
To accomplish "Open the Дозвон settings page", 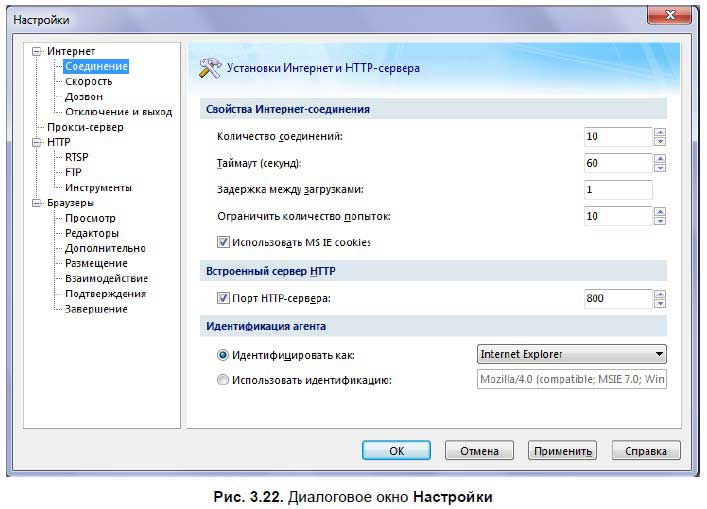I will pos(84,97).
